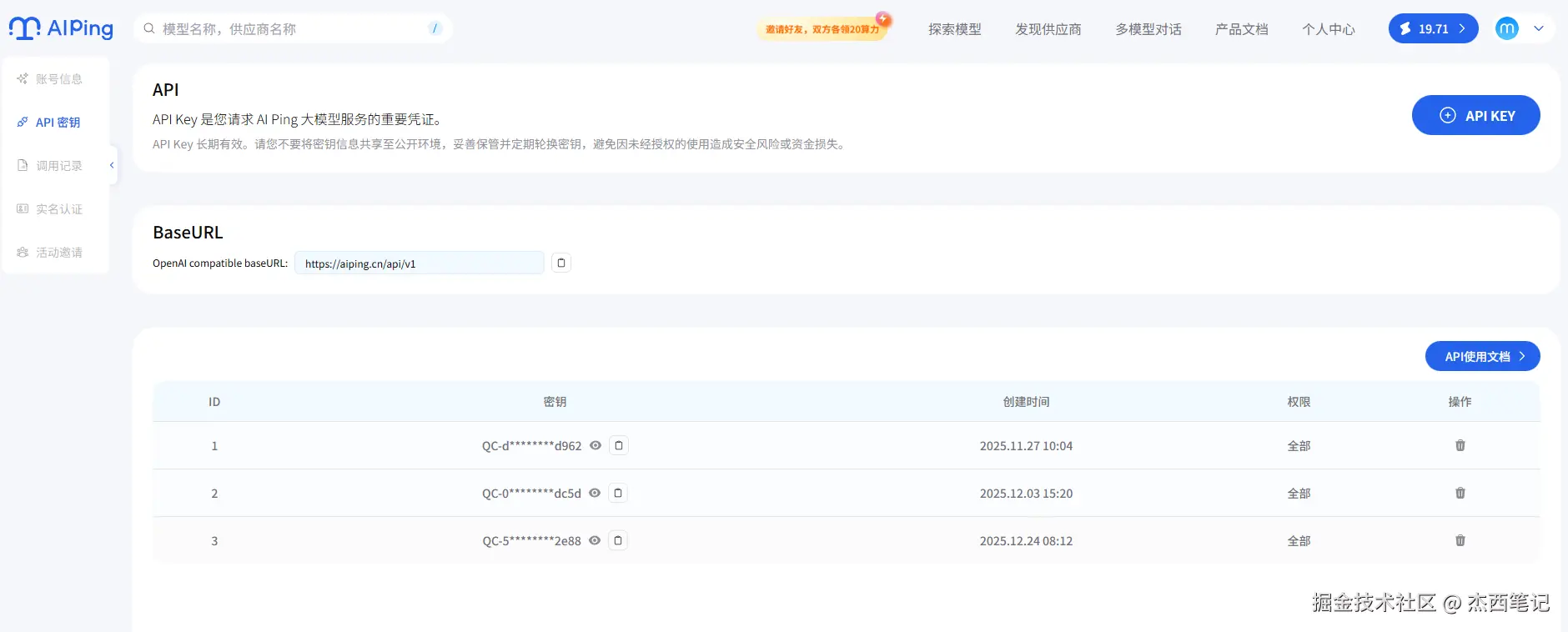Copy the QC-0...dc5d key
The image size is (1568, 632).
click(x=618, y=493)
